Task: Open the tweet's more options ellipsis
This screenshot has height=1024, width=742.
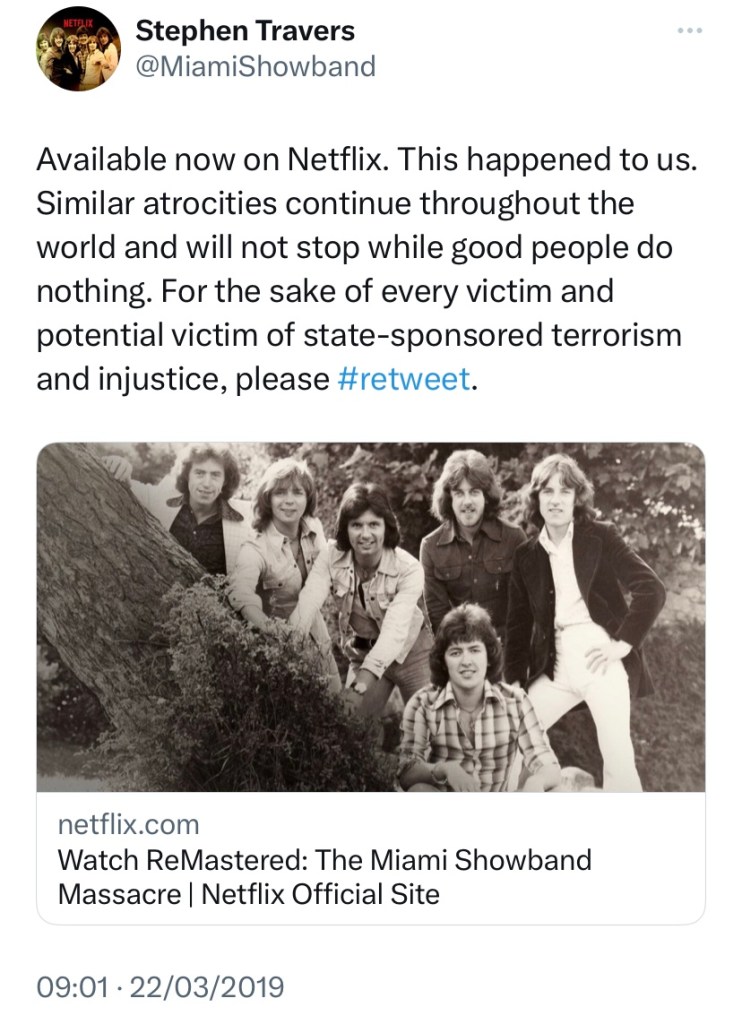Action: coord(689,30)
